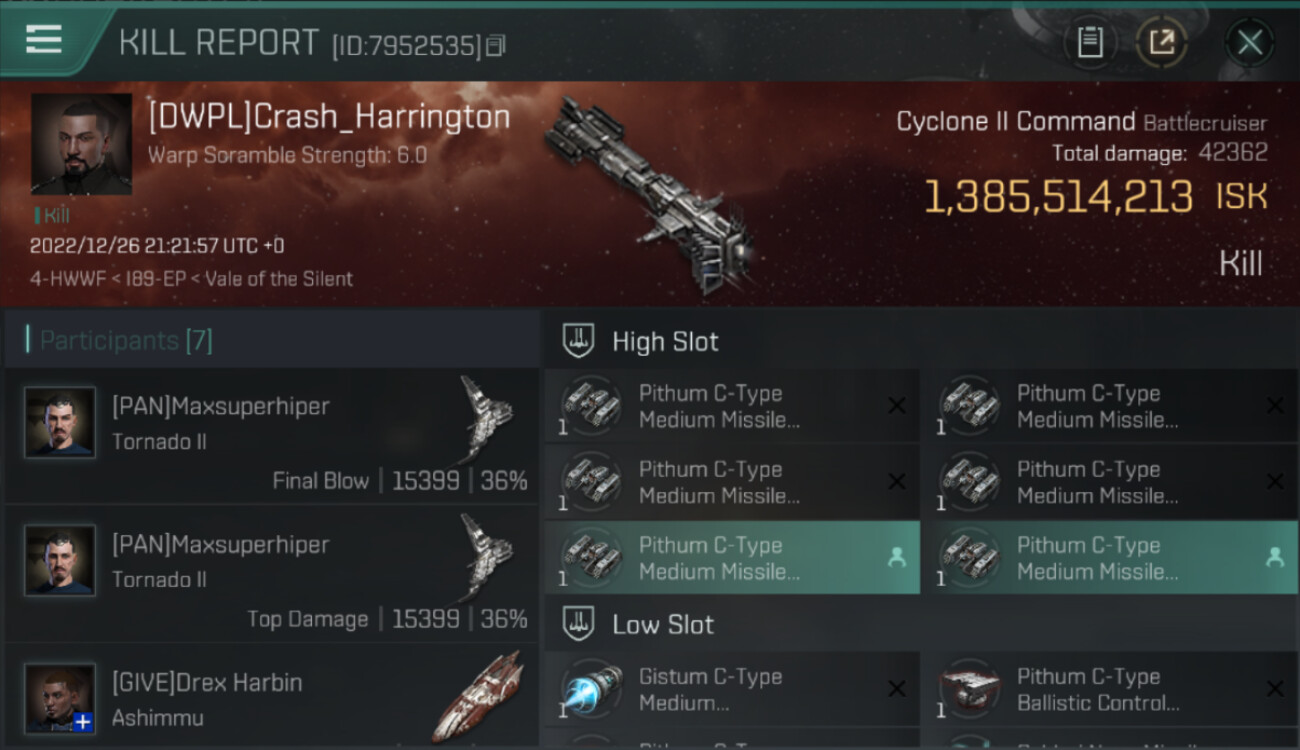
Task: Select the Low Slot section icon
Action: tap(579, 624)
